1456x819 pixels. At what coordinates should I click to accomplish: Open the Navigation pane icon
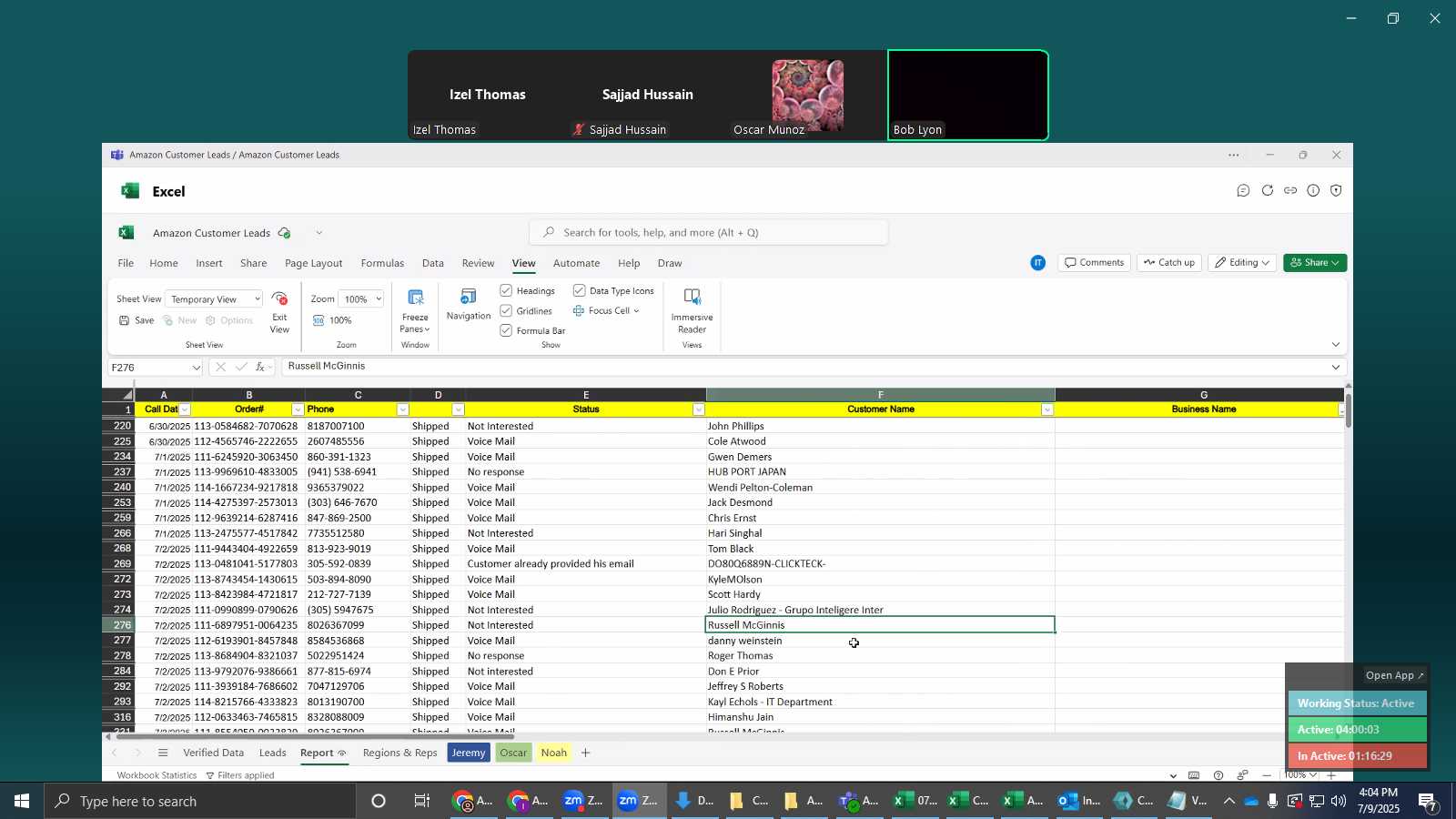tap(469, 297)
